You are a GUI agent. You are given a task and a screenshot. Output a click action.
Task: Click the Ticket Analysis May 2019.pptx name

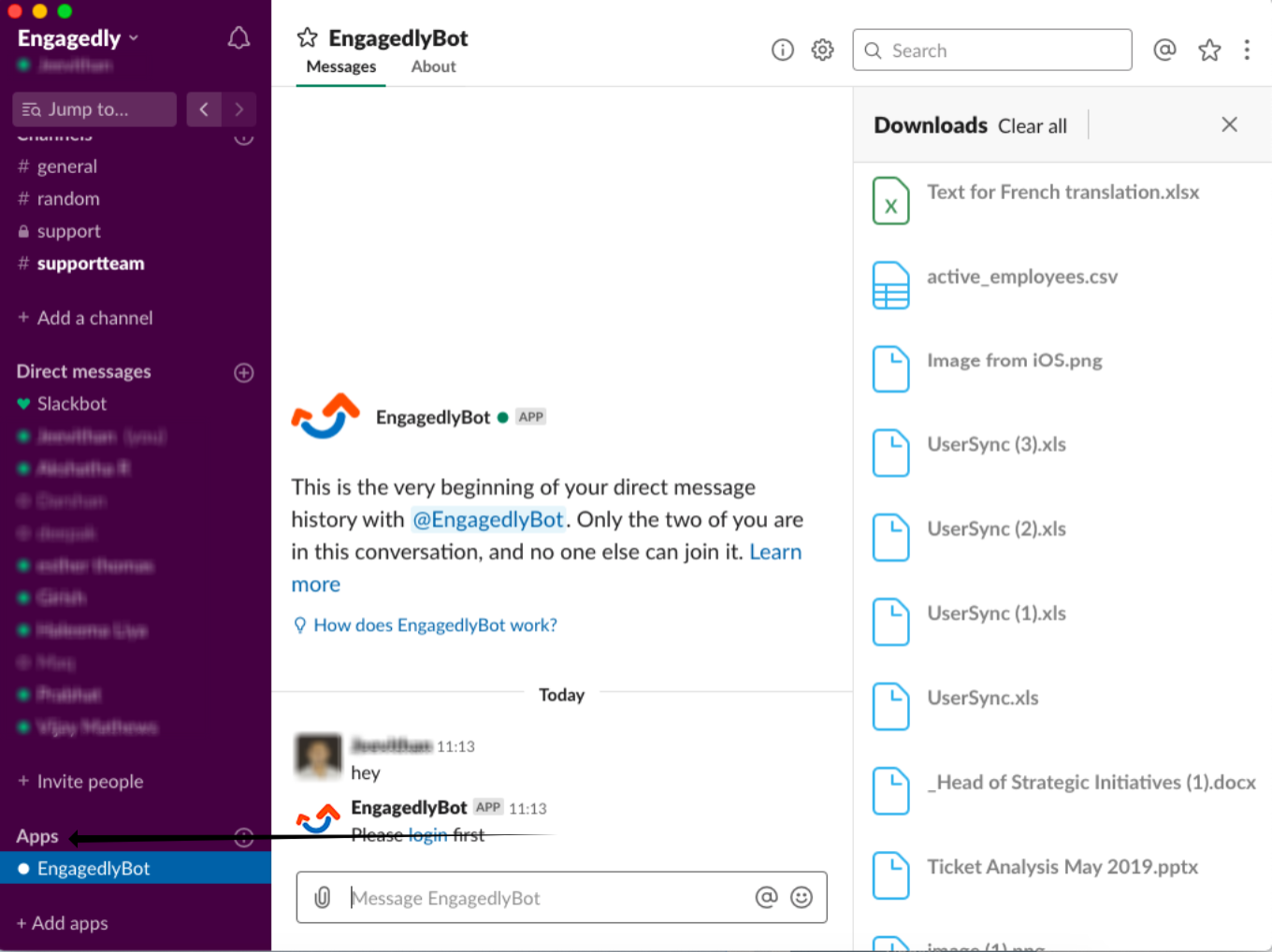click(1062, 867)
